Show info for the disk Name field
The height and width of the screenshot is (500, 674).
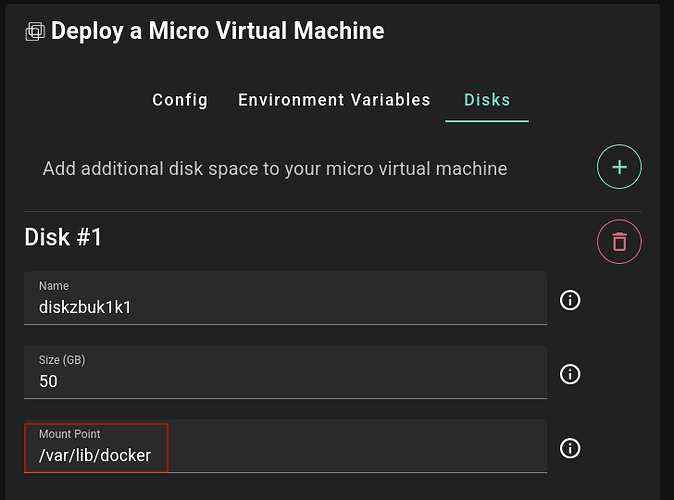pyautogui.click(x=570, y=300)
